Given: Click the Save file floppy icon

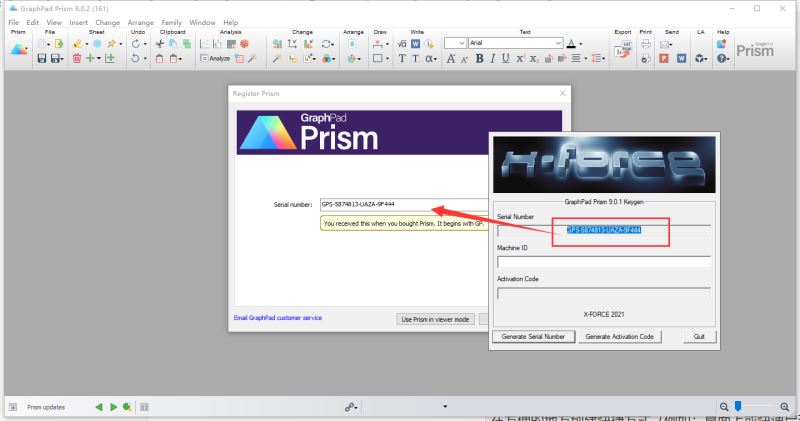Looking at the screenshot, I should (x=42, y=59).
